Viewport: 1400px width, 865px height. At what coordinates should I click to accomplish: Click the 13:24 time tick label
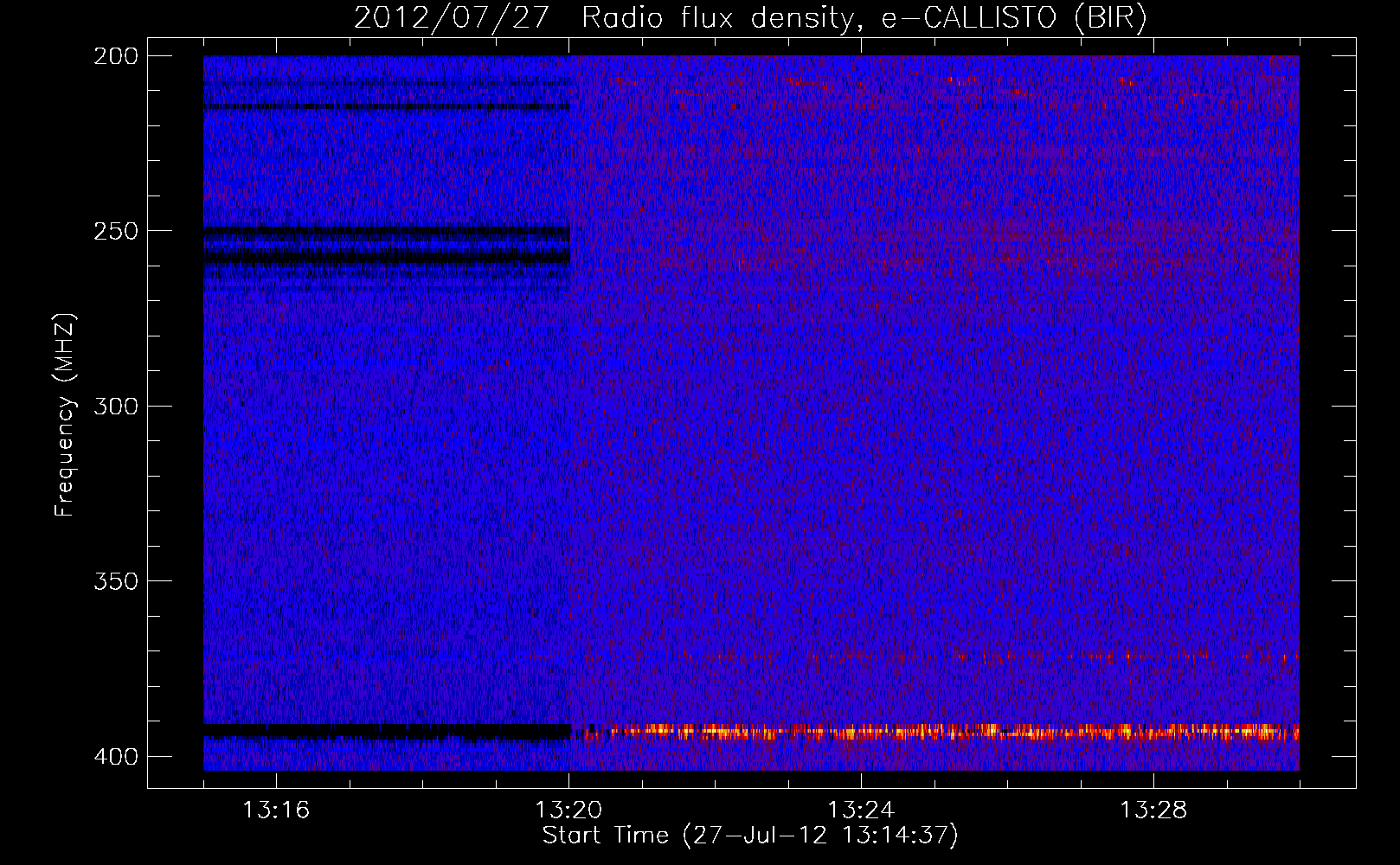[x=861, y=810]
